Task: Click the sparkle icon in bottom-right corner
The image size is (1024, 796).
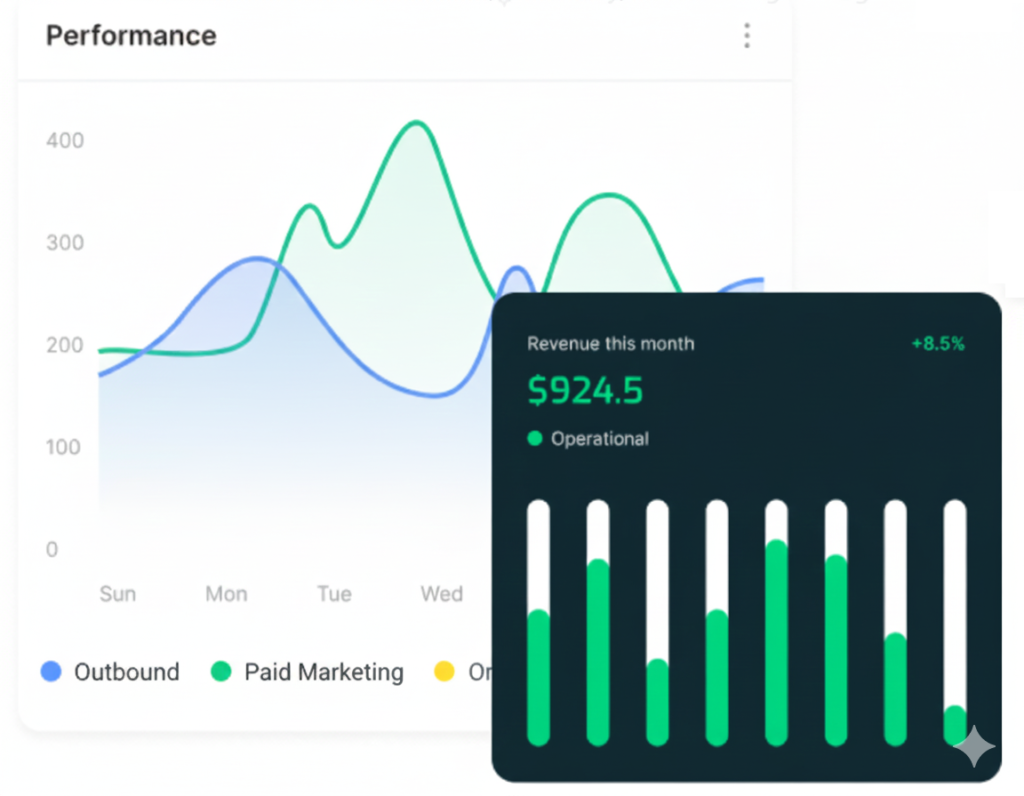Action: pos(974,746)
